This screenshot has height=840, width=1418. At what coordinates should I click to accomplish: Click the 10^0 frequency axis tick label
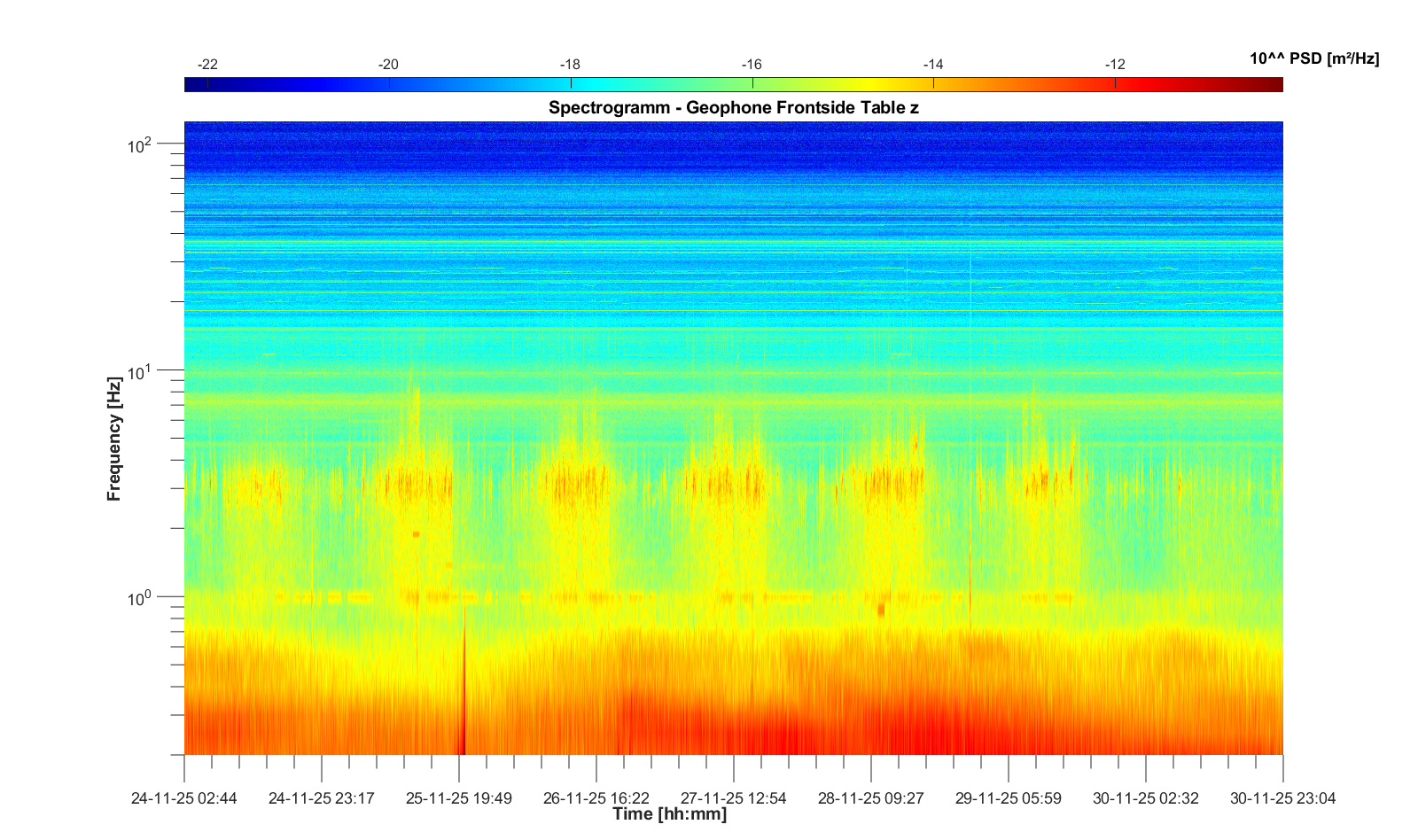coord(140,599)
